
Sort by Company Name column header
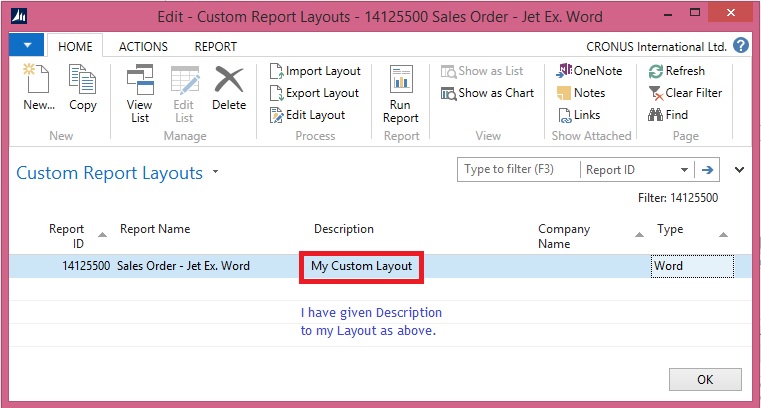(564, 236)
